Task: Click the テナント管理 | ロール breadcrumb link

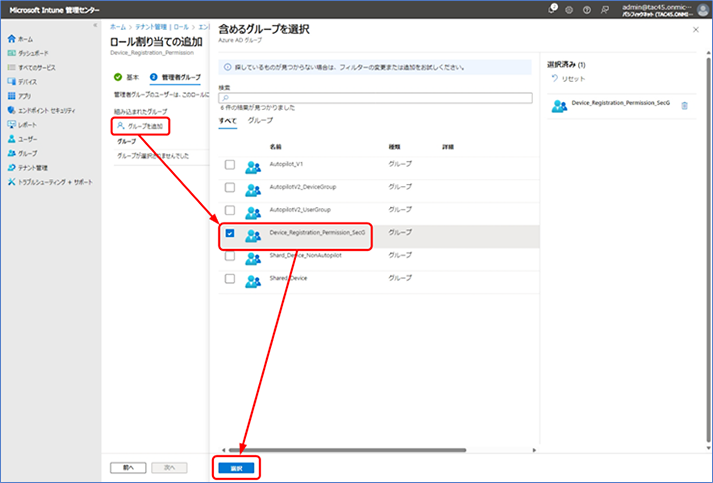Action: tap(162, 27)
